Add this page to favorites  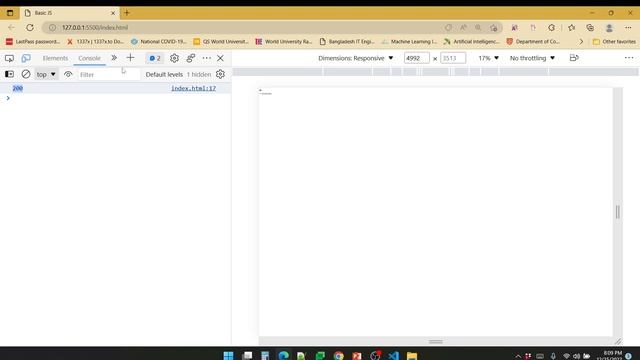point(494,27)
